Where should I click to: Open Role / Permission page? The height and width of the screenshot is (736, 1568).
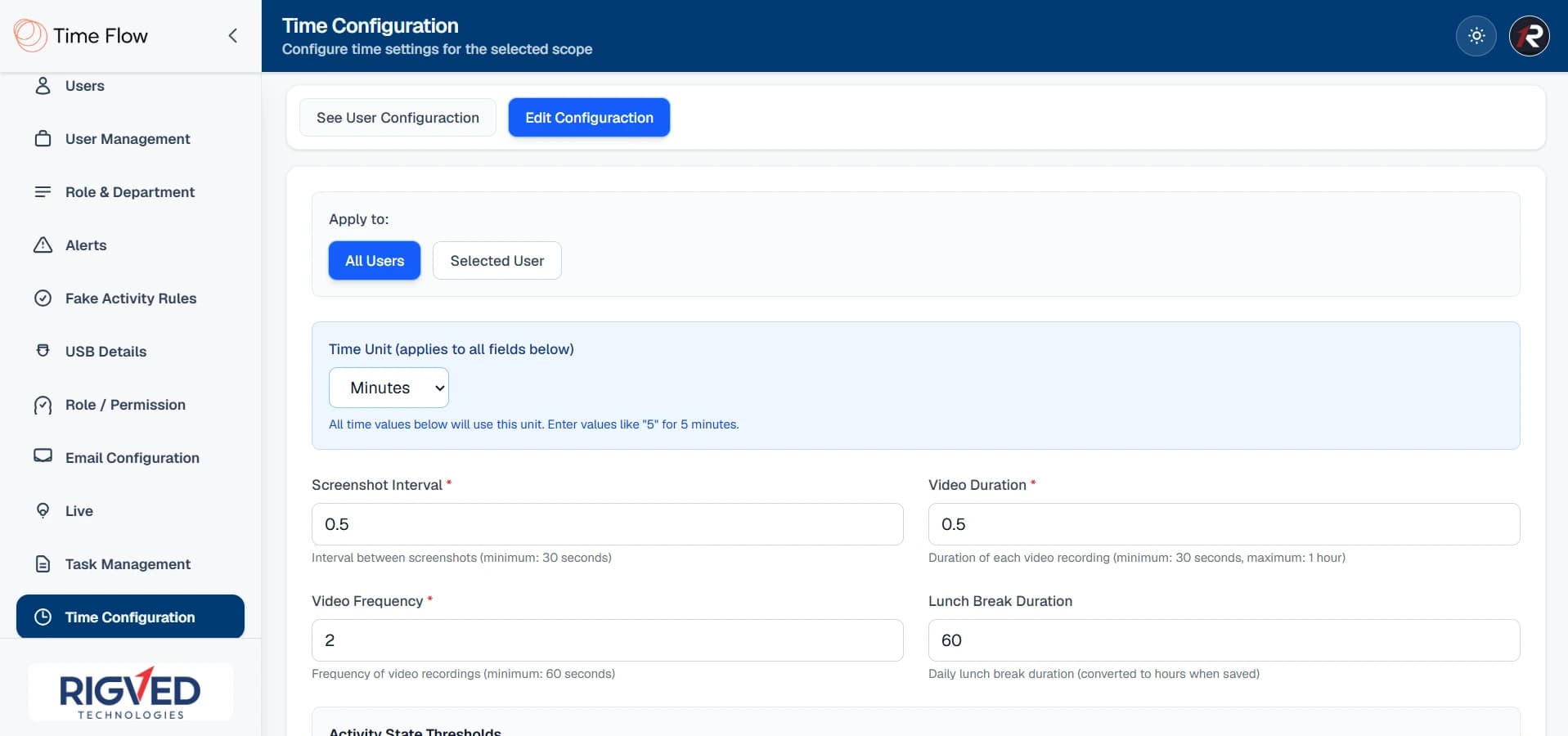tap(131, 404)
